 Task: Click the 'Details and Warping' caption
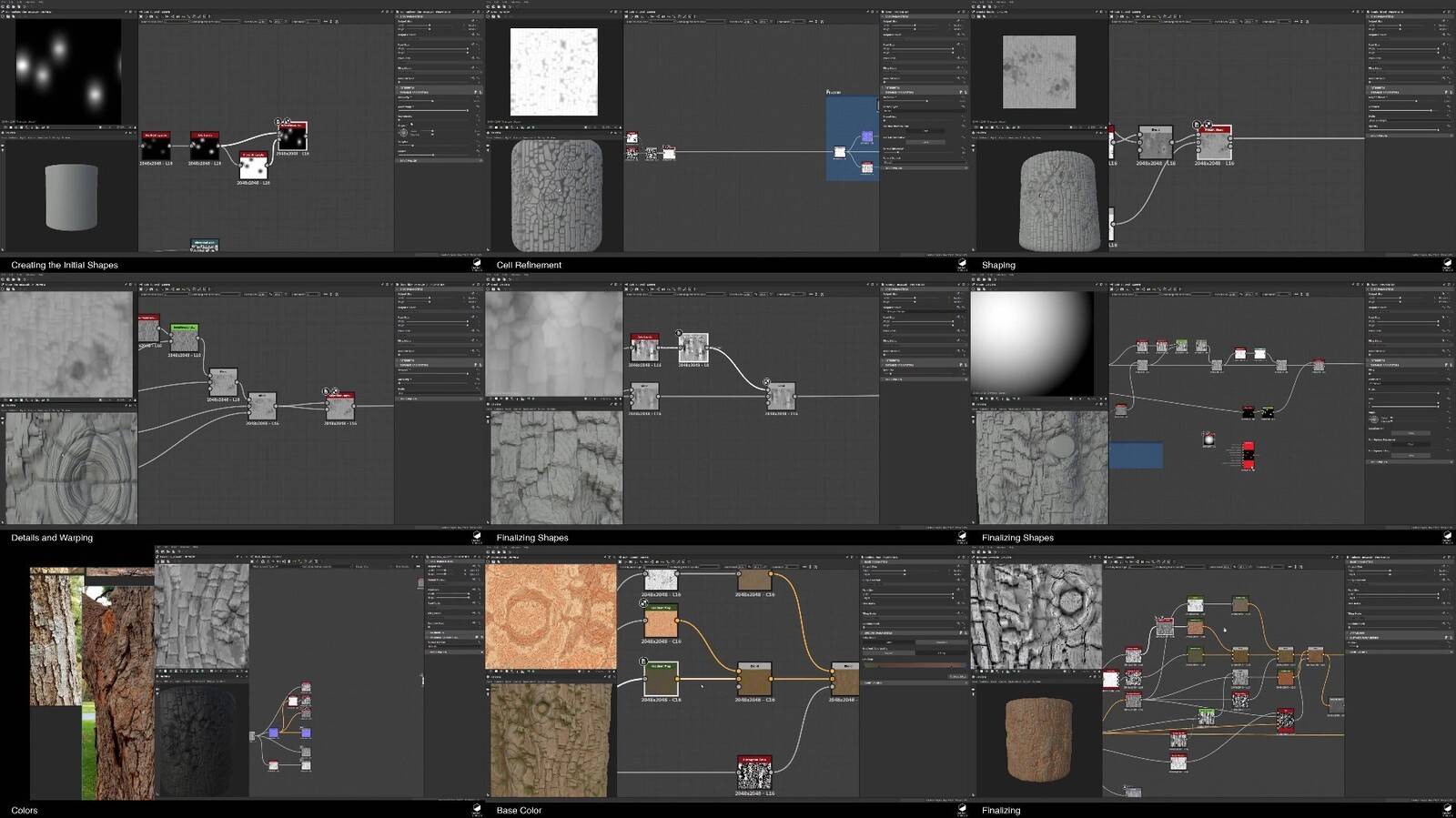point(52,538)
